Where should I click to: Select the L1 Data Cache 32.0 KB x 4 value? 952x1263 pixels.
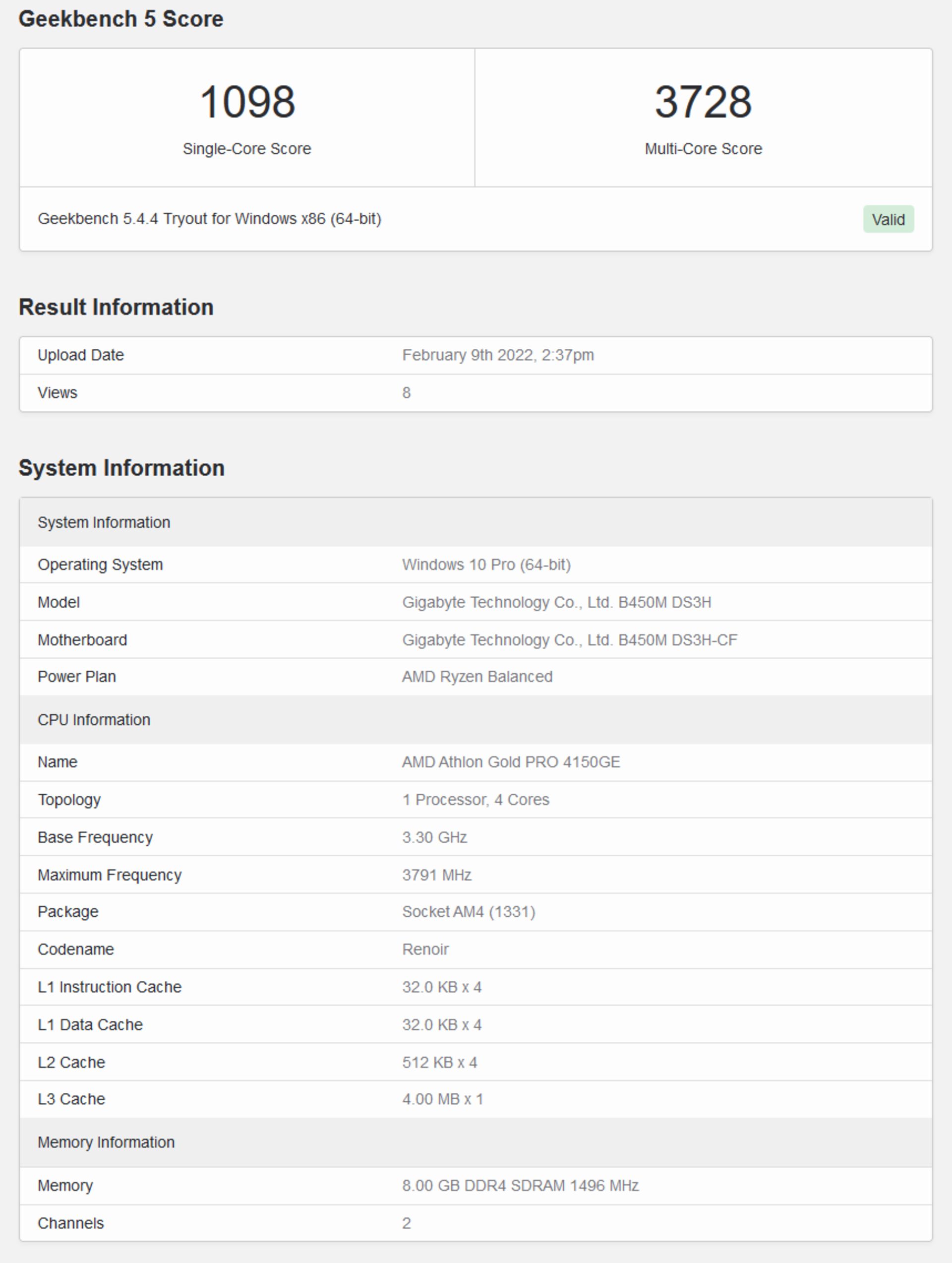coord(442,1025)
